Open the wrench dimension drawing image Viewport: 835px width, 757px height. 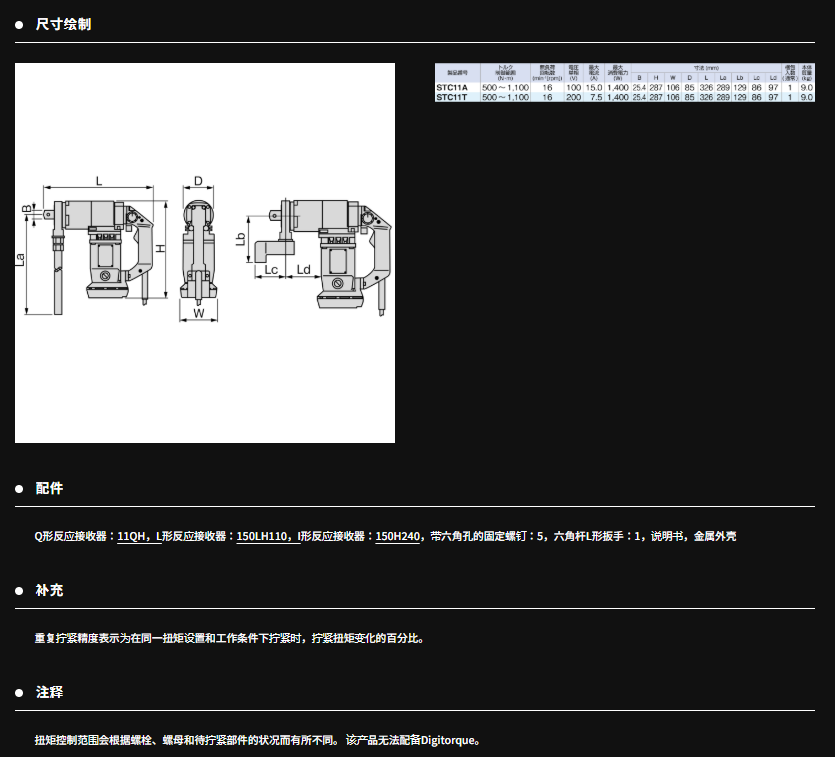tap(204, 252)
